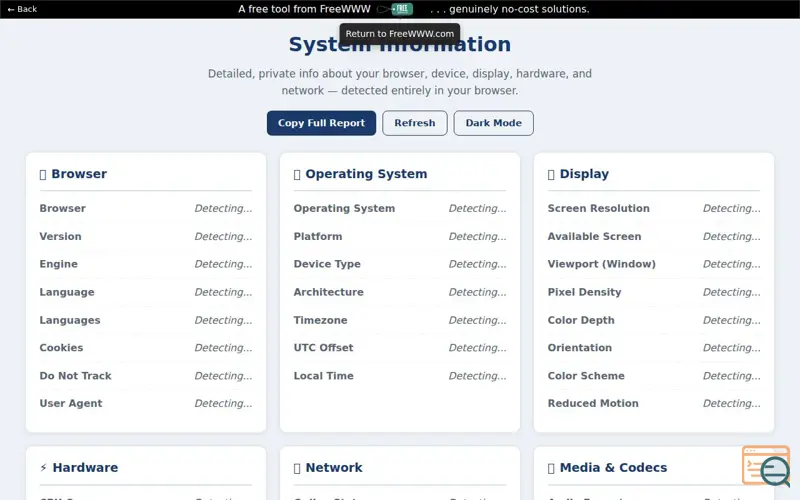This screenshot has height=500, width=800.
Task: Click Detecting value beside Local Time
Action: click(477, 376)
